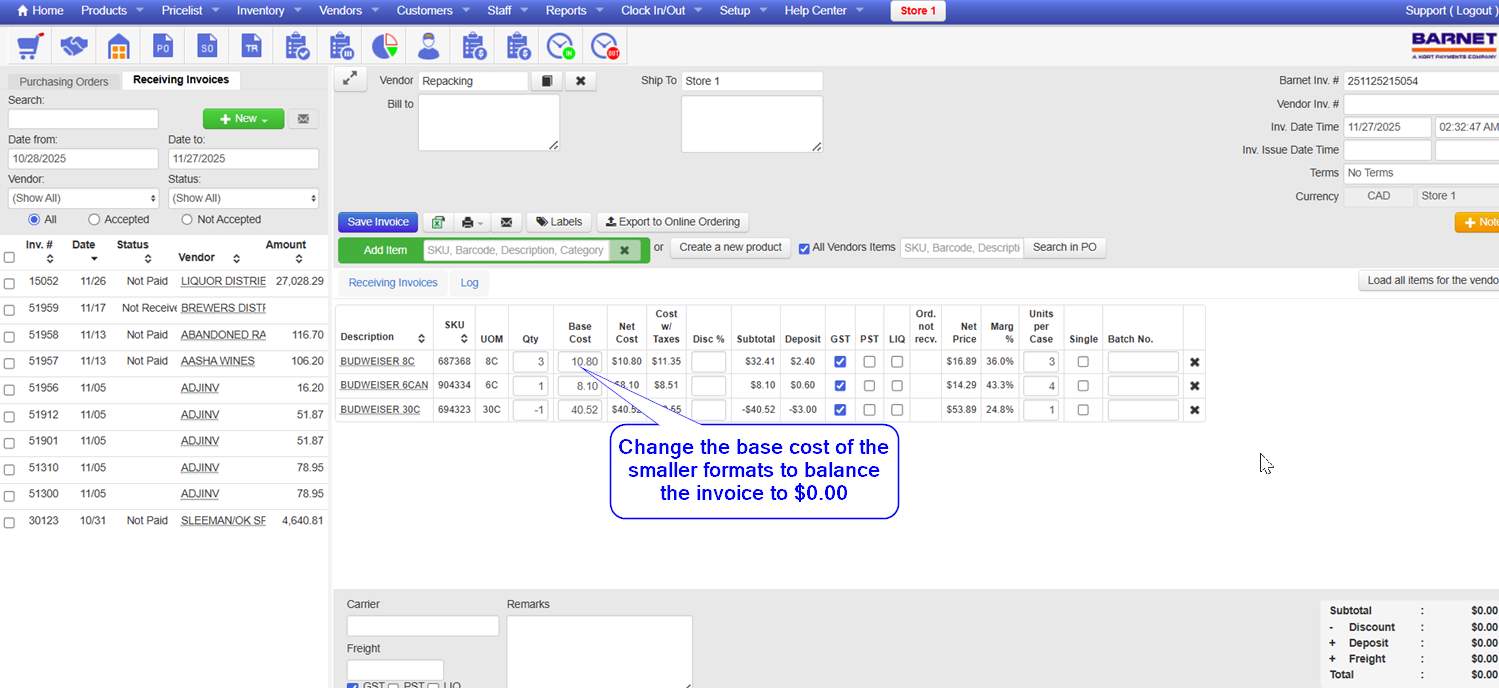This screenshot has height=688, width=1499.
Task: Expand the Reports menu
Action: tap(572, 10)
